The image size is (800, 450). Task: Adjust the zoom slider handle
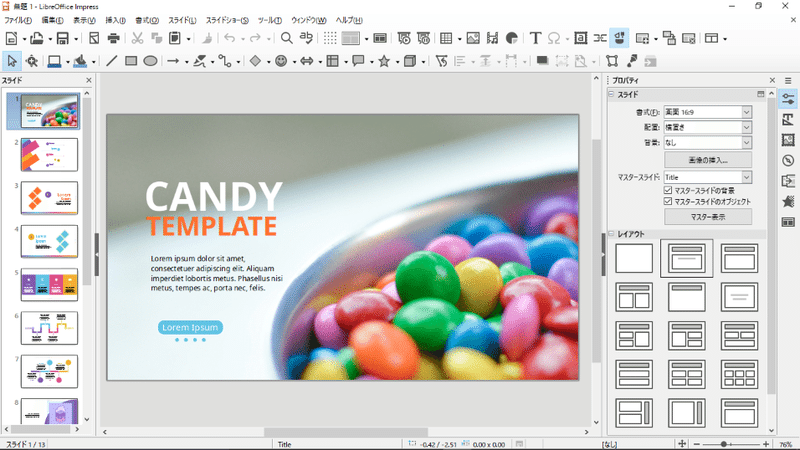pyautogui.click(x=723, y=444)
